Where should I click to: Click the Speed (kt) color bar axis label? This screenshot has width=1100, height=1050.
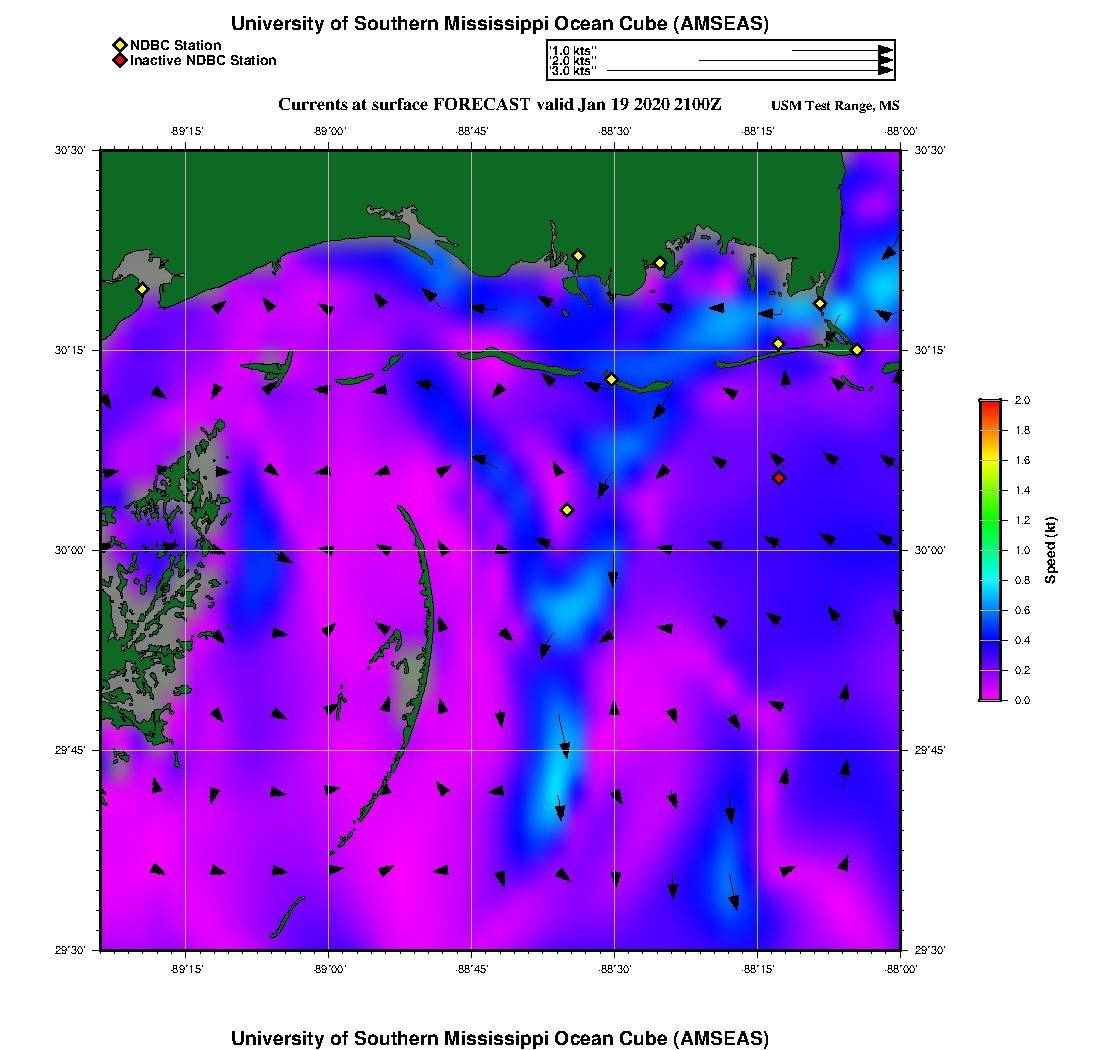(x=1051, y=550)
